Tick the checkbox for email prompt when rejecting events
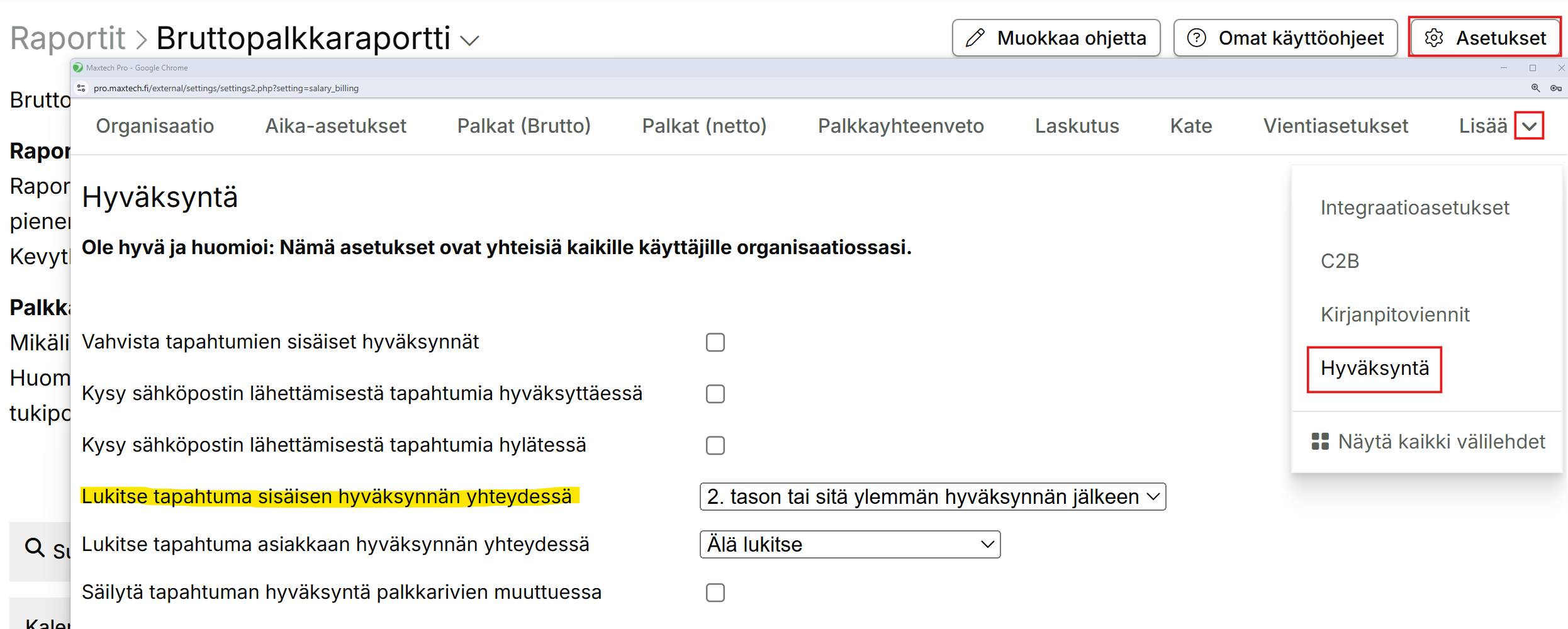1568x629 pixels. (715, 445)
